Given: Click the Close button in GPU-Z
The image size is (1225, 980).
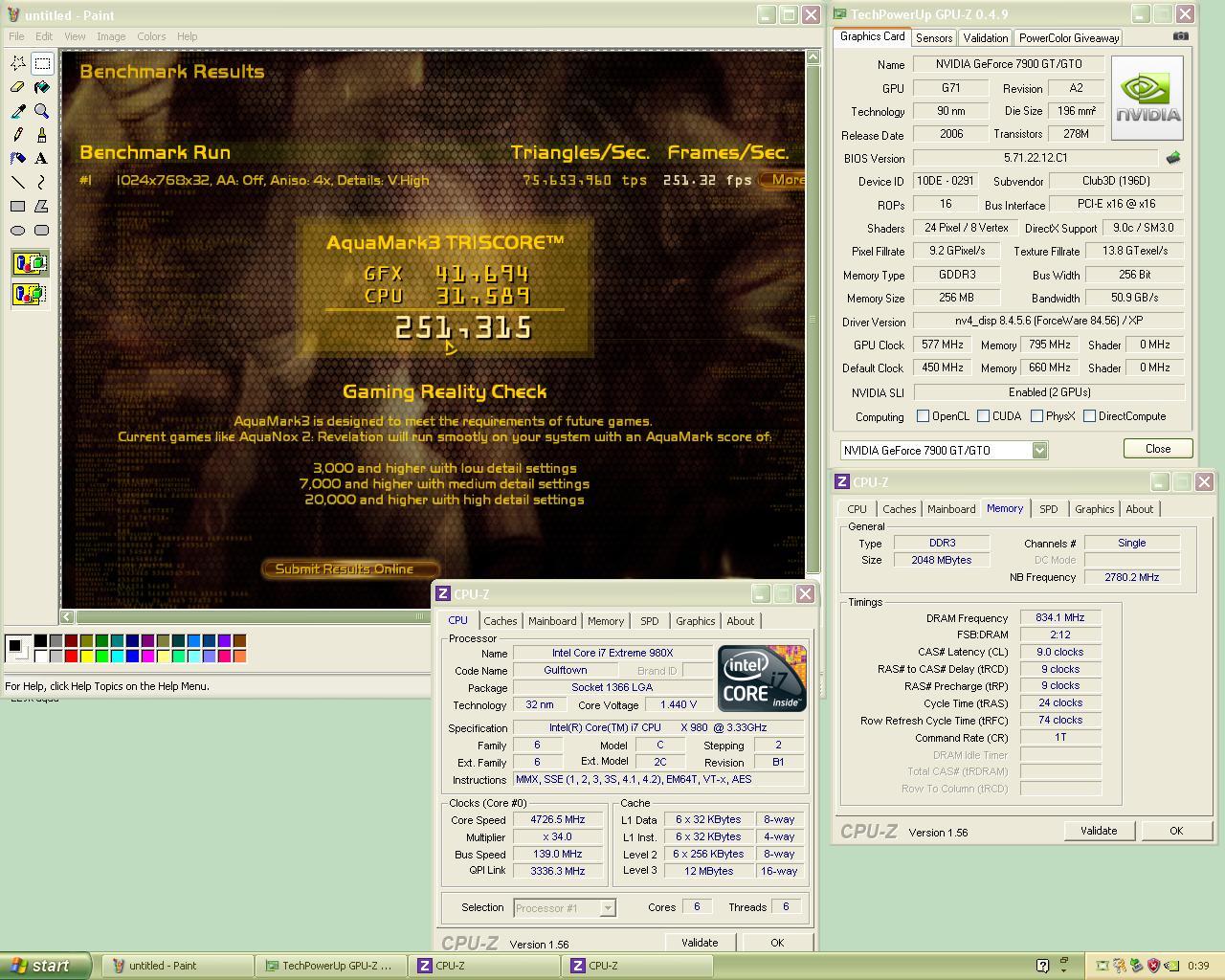Looking at the screenshot, I should click(x=1158, y=449).
